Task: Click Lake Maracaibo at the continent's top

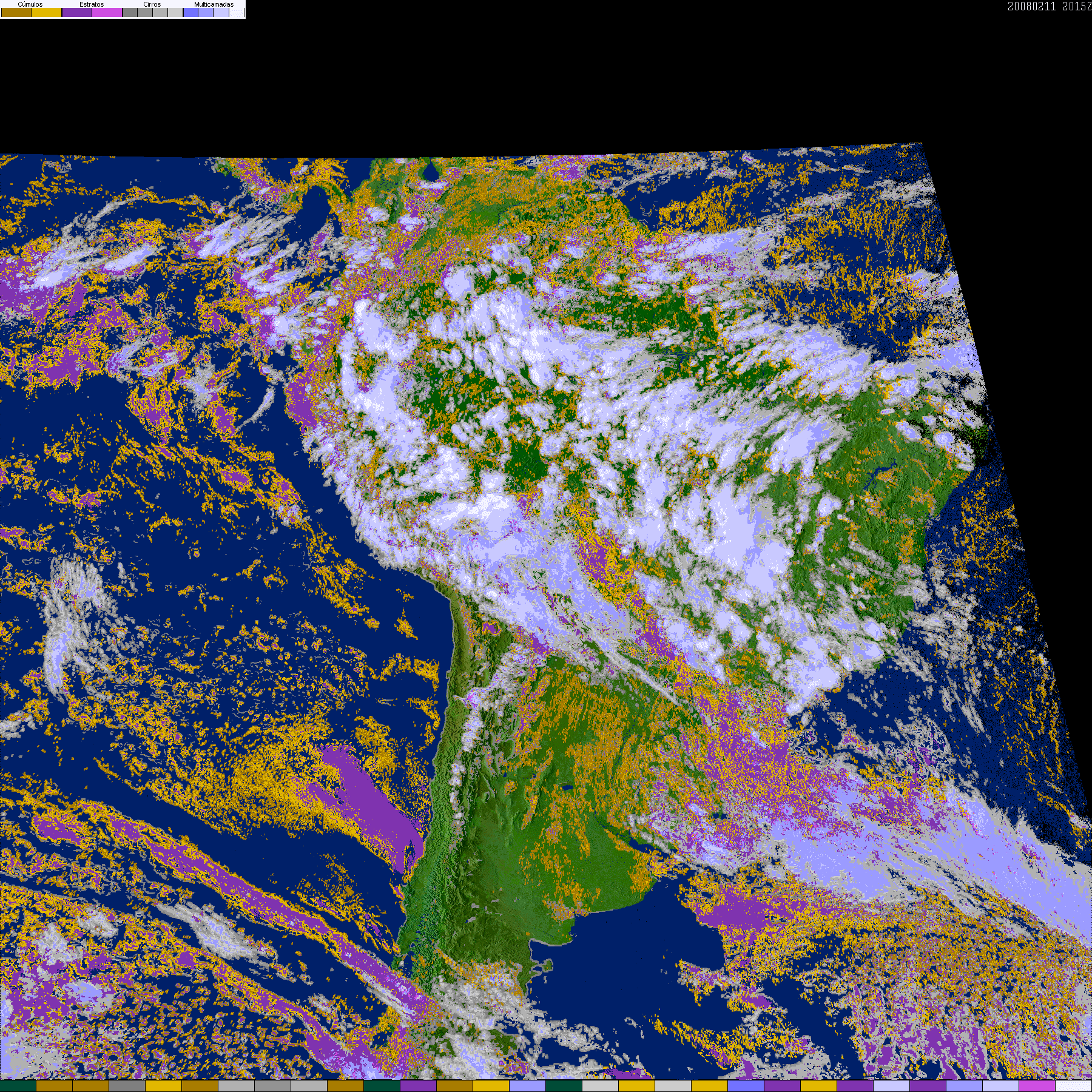Action: pyautogui.click(x=431, y=173)
